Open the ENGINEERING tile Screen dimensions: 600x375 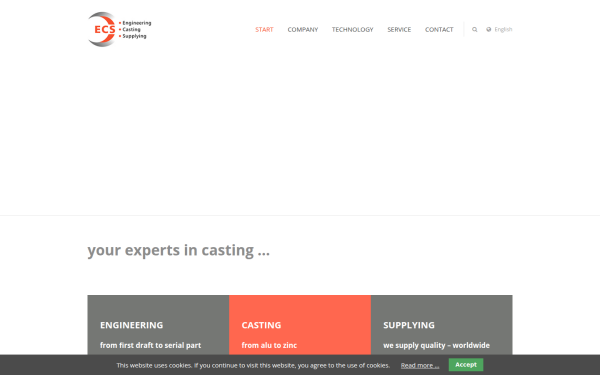(x=158, y=325)
